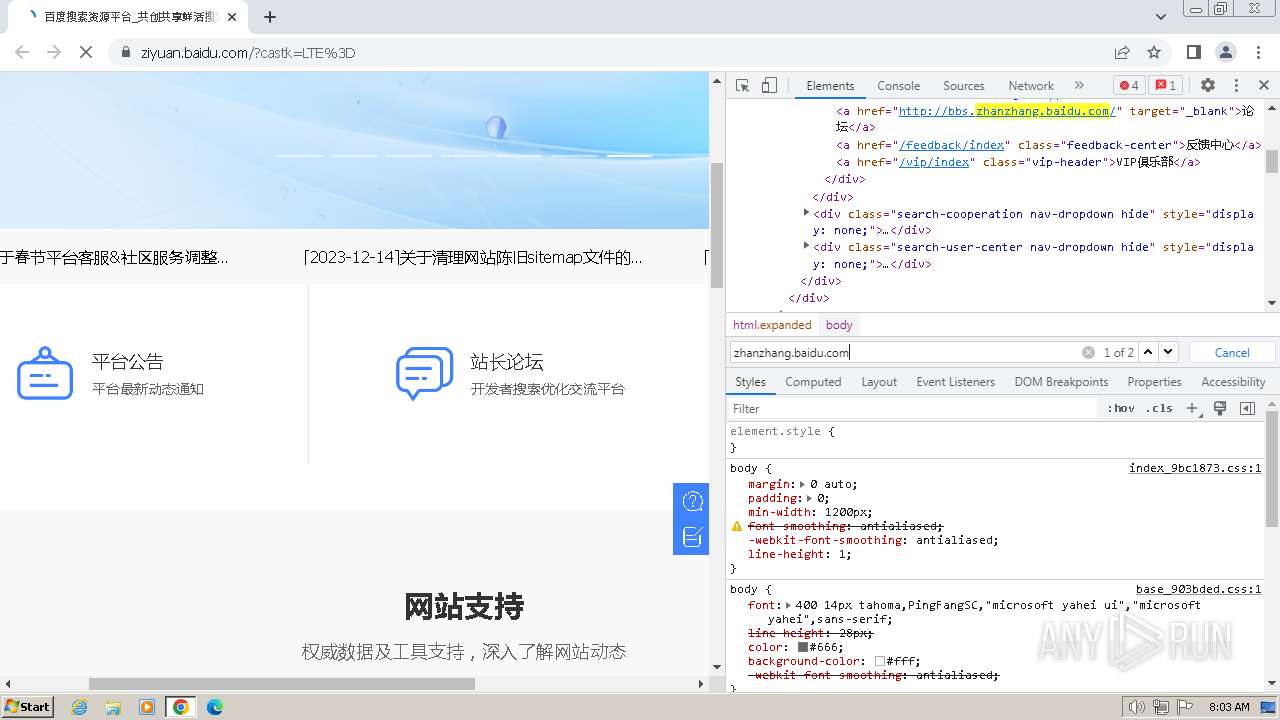
Task: Click the styles Filter input field
Action: click(x=912, y=408)
